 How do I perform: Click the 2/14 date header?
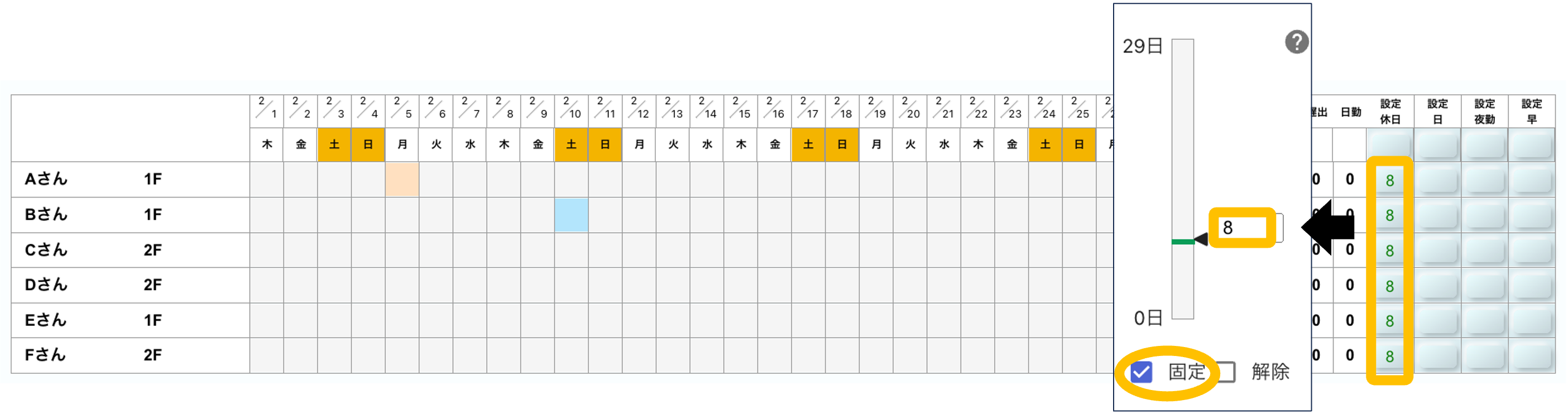click(x=706, y=112)
